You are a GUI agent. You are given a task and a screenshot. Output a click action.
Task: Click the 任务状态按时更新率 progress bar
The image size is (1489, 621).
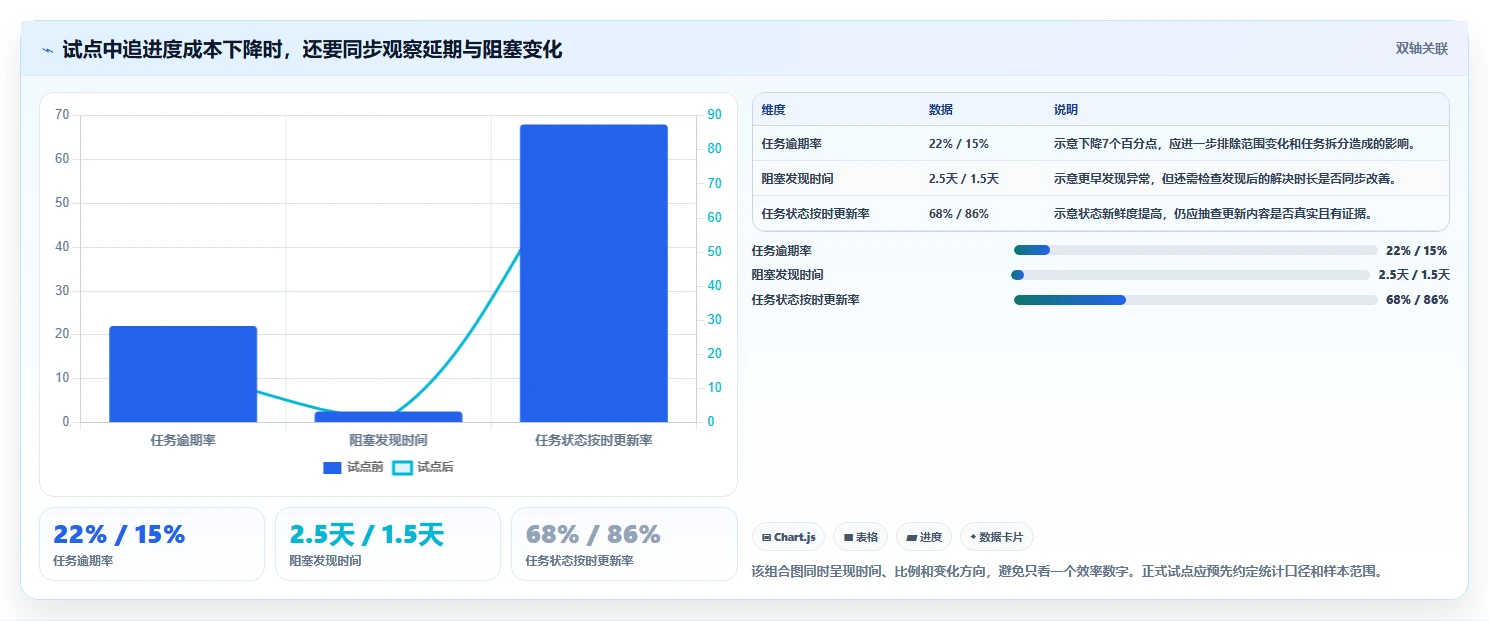pyautogui.click(x=1196, y=300)
